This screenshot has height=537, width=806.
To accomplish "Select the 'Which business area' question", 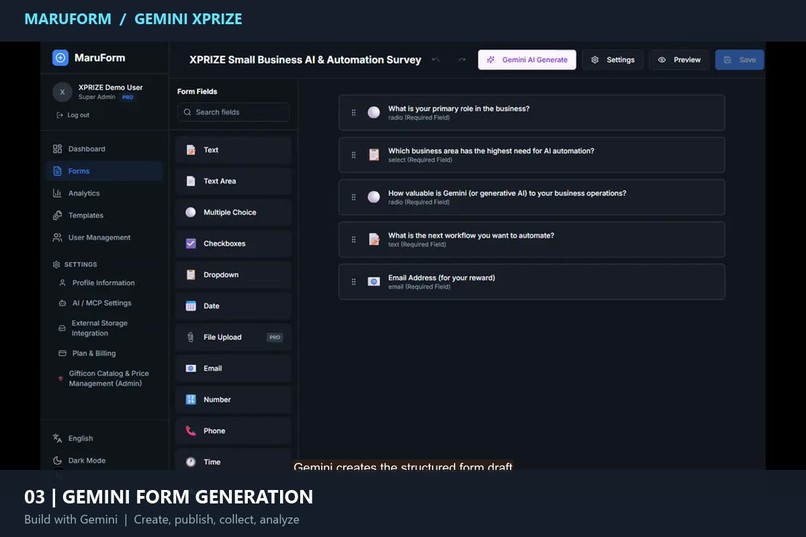I will click(x=532, y=155).
